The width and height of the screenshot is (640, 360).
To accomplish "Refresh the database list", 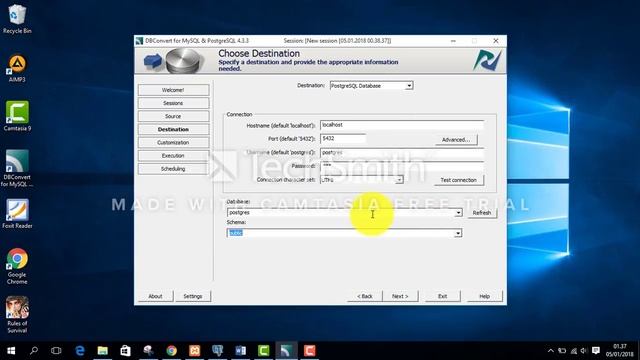I will [x=482, y=213].
